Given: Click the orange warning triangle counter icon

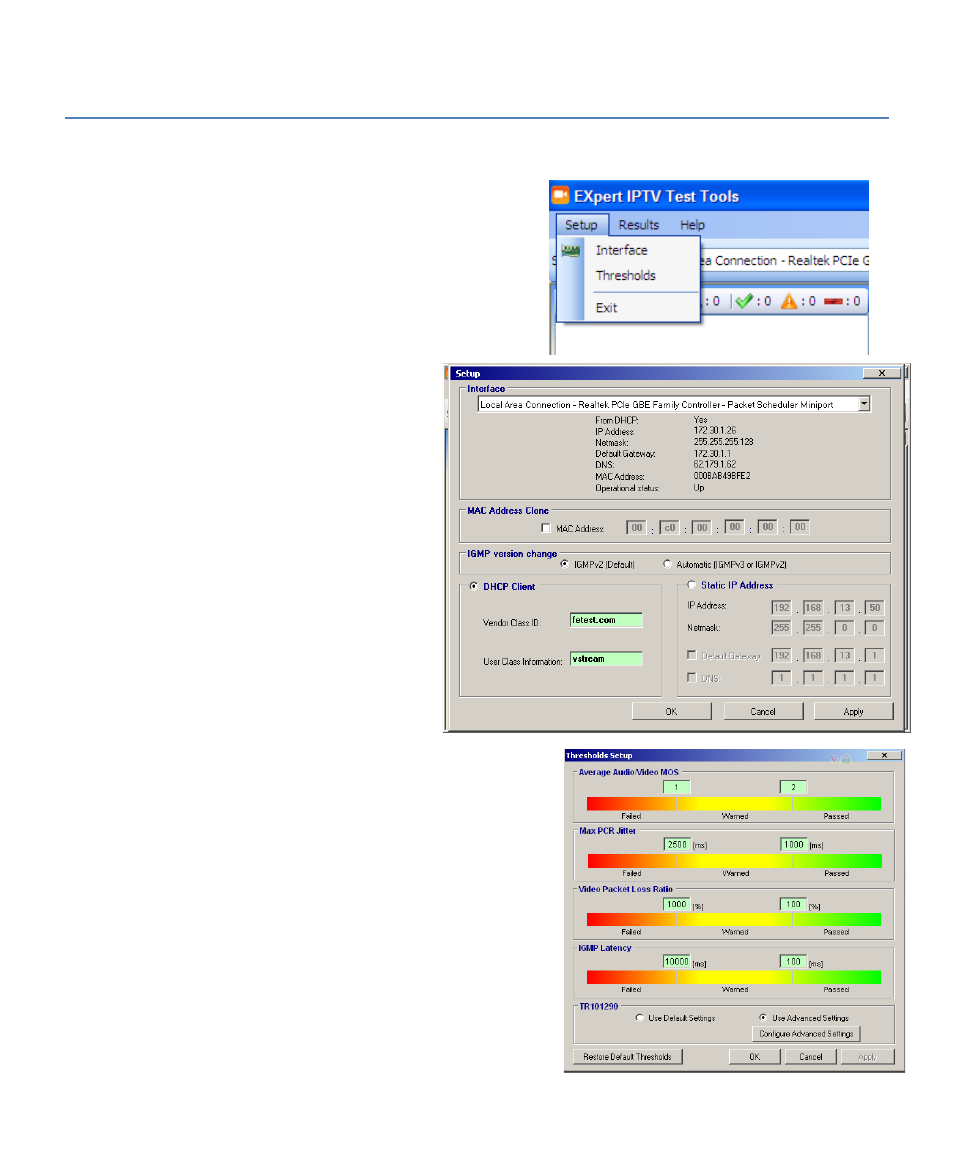Looking at the screenshot, I should [789, 301].
